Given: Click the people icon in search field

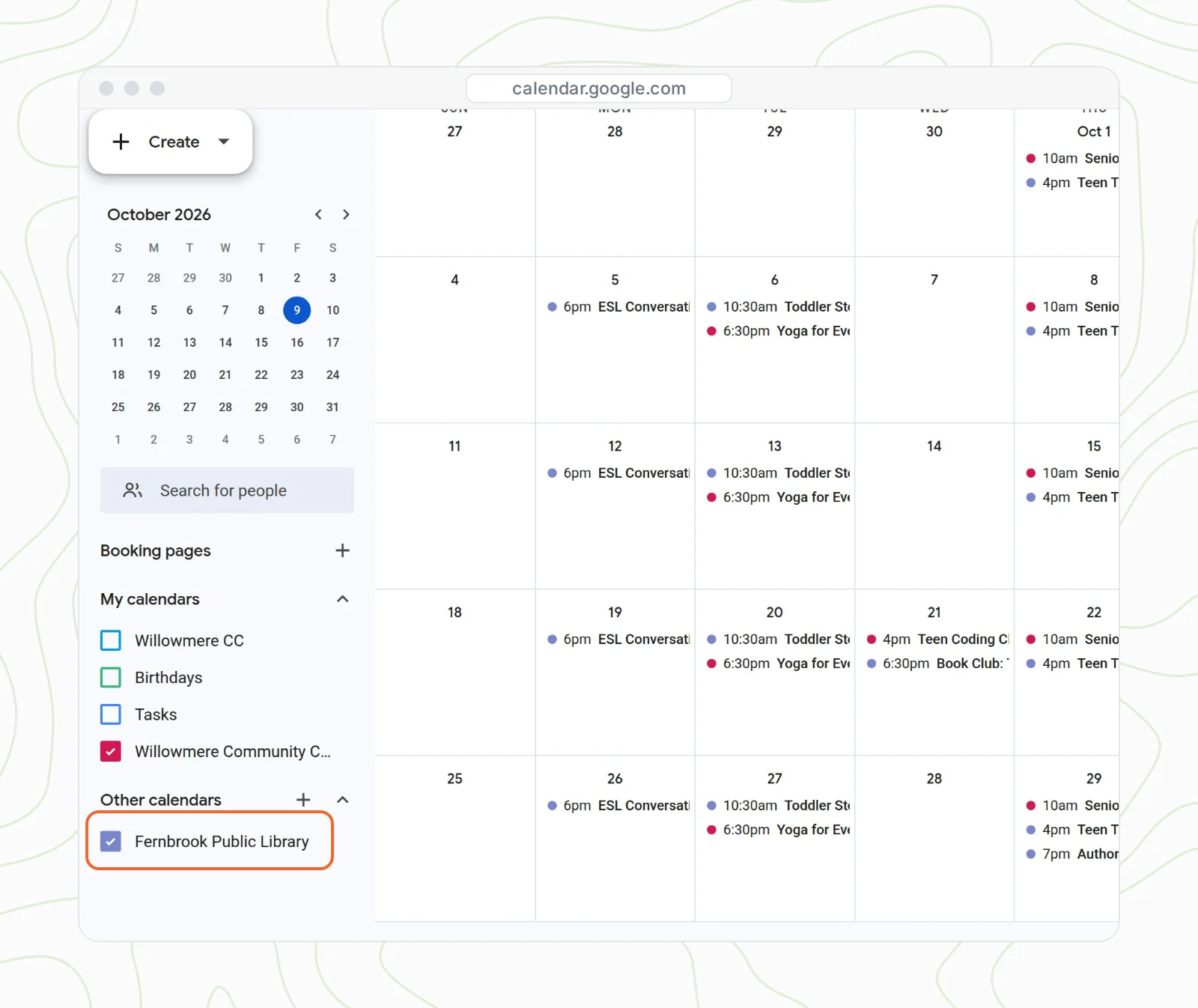Looking at the screenshot, I should pyautogui.click(x=133, y=491).
